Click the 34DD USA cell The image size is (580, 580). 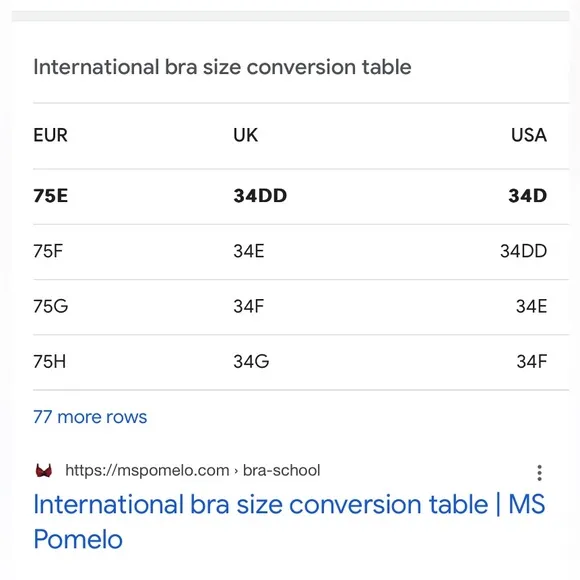coord(523,251)
